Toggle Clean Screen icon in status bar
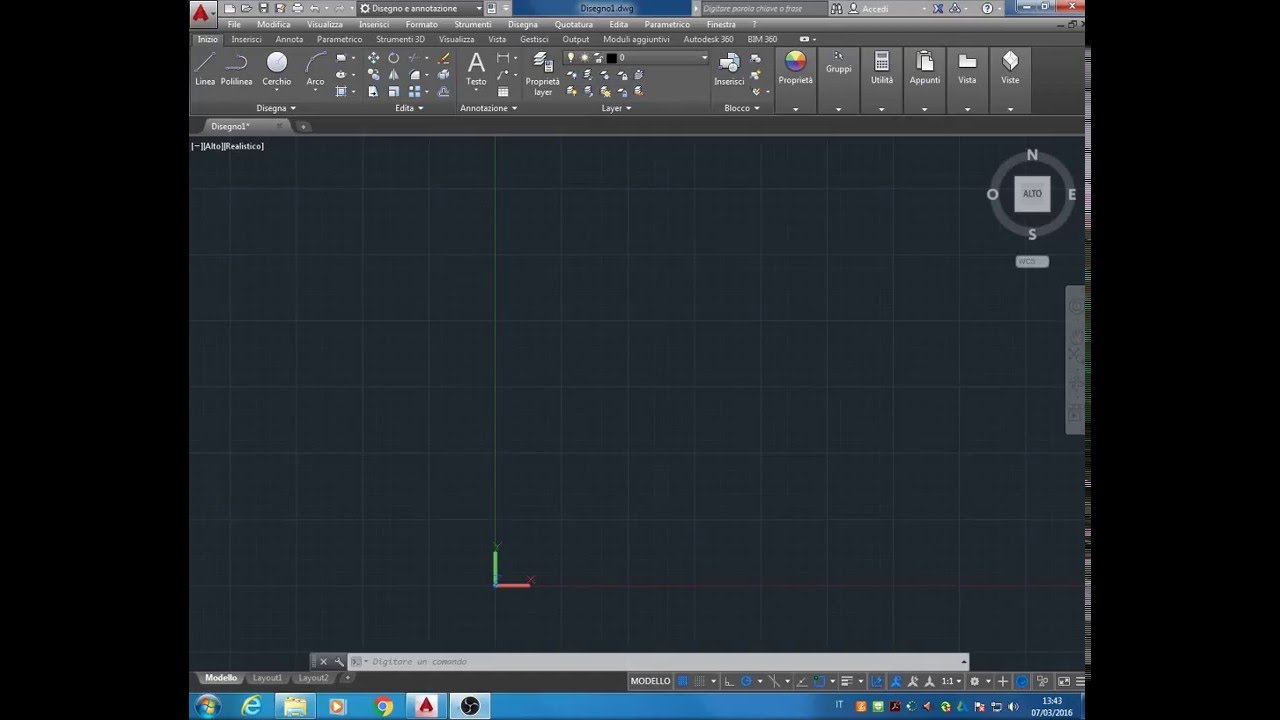 [1064, 681]
